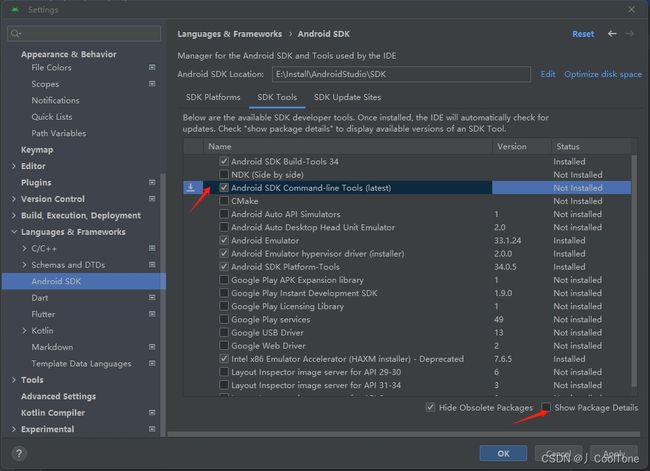This screenshot has height=471, width=650.
Task: Click Edit next to SDK location
Action: (548, 74)
